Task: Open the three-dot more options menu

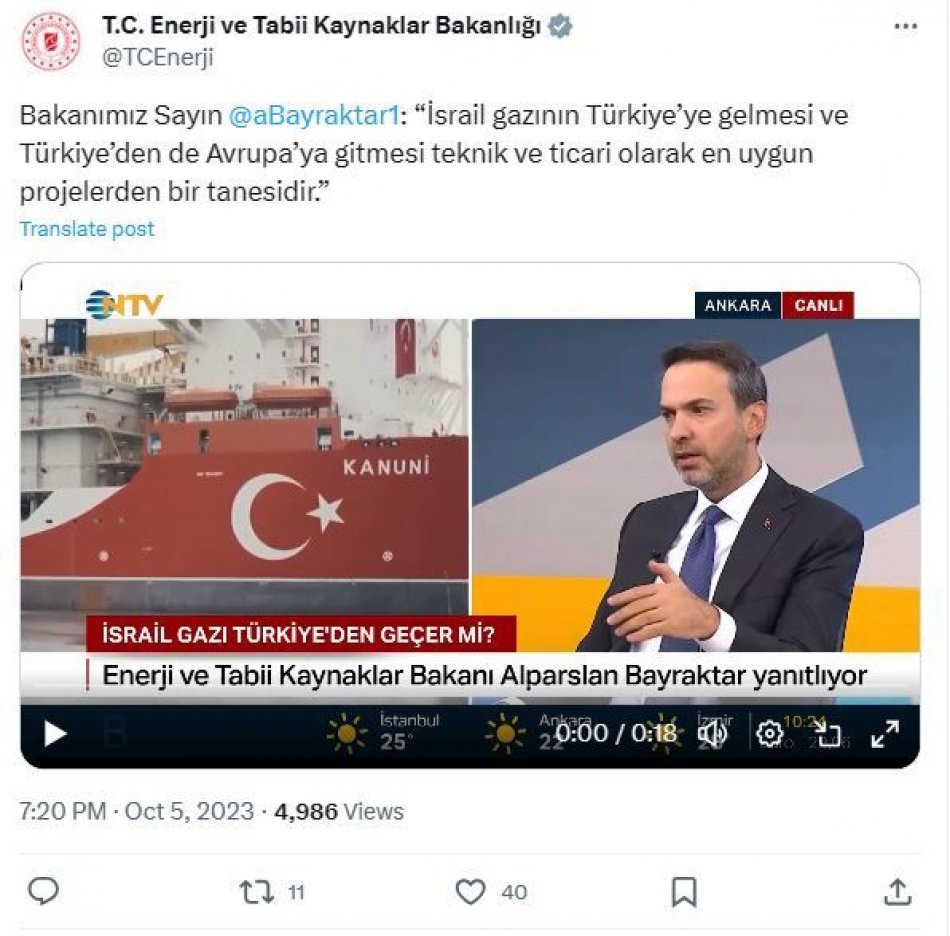Action: tap(905, 27)
